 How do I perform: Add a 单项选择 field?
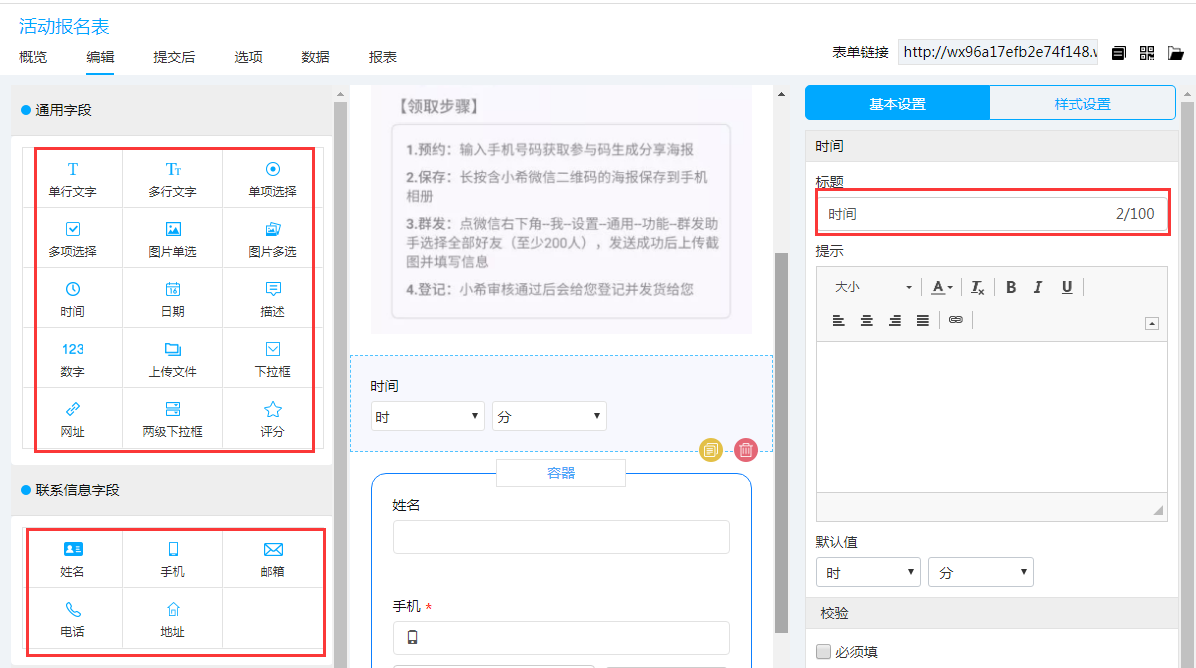(272, 179)
